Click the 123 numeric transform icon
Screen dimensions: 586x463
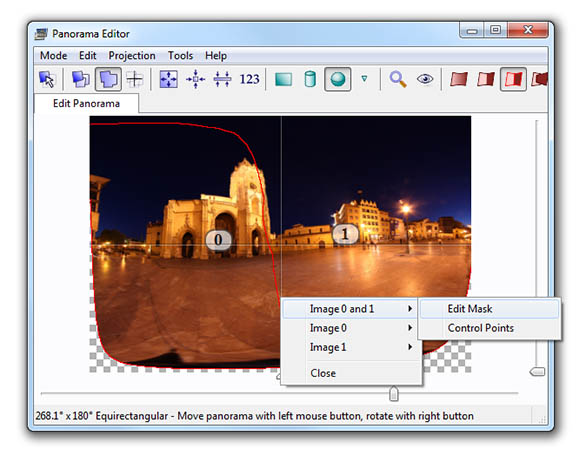249,79
